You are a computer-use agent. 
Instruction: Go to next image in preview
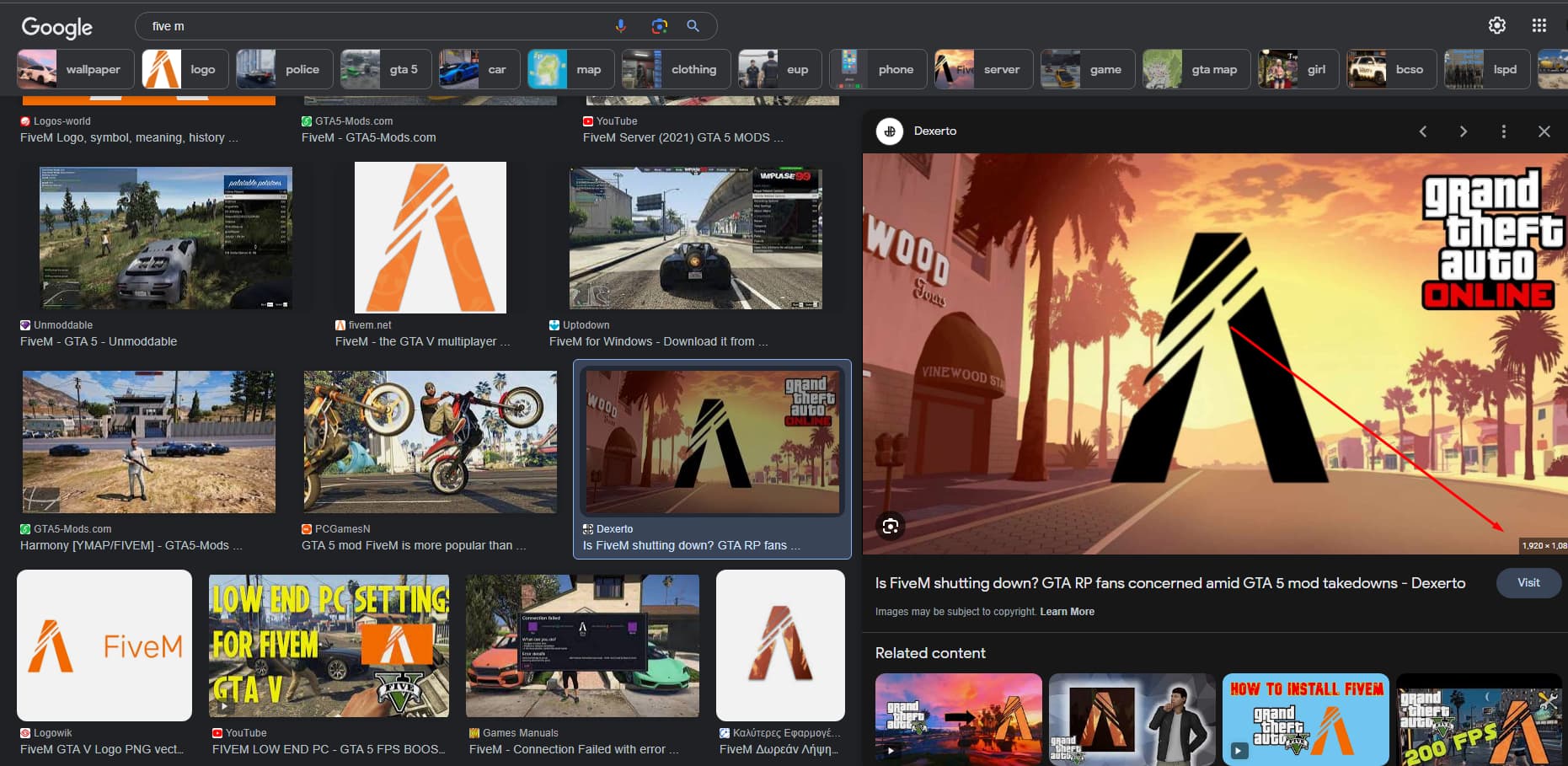click(x=1463, y=131)
